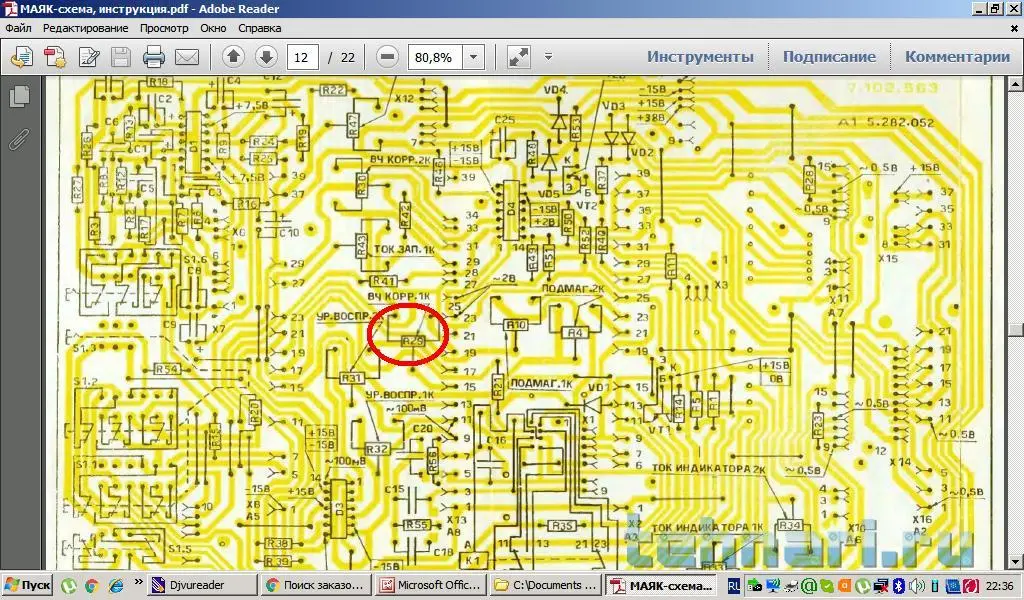Expand quick launch overflow chevron

coord(138,582)
